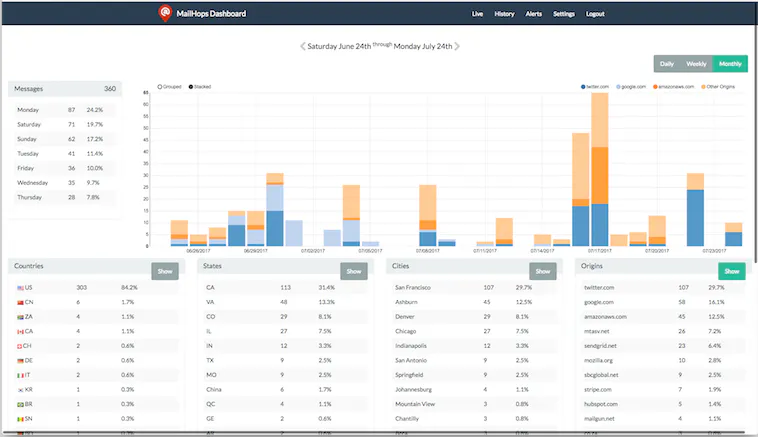The image size is (758, 437).
Task: Click the sbcglobal.net origin row
Action: [663, 375]
